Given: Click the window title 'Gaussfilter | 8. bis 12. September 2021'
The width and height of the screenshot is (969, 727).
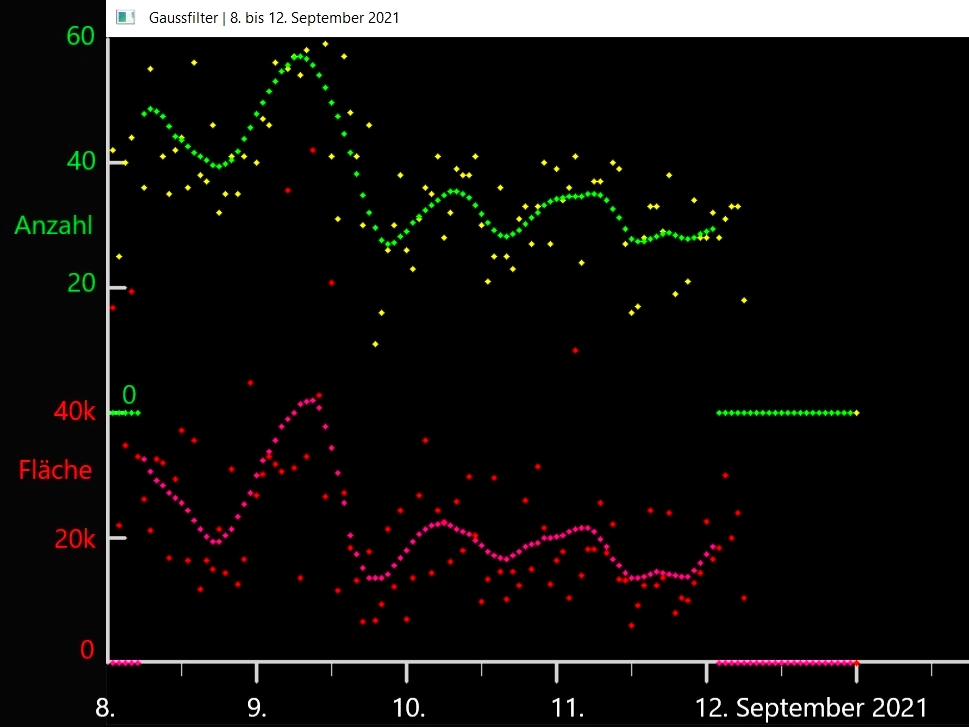Looking at the screenshot, I should click(274, 18).
